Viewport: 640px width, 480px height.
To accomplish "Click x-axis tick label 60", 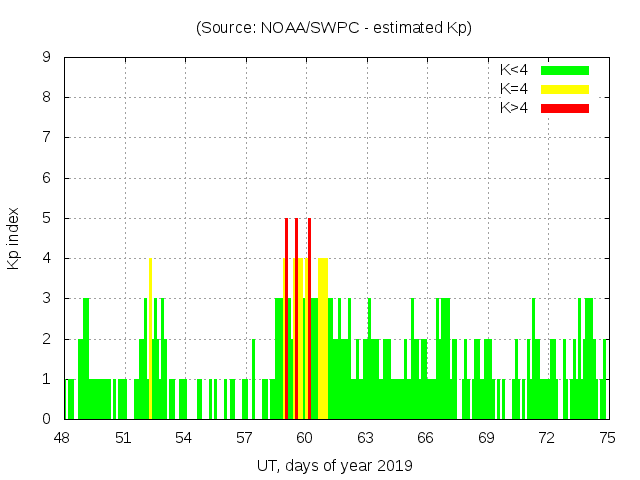I will [304, 438].
